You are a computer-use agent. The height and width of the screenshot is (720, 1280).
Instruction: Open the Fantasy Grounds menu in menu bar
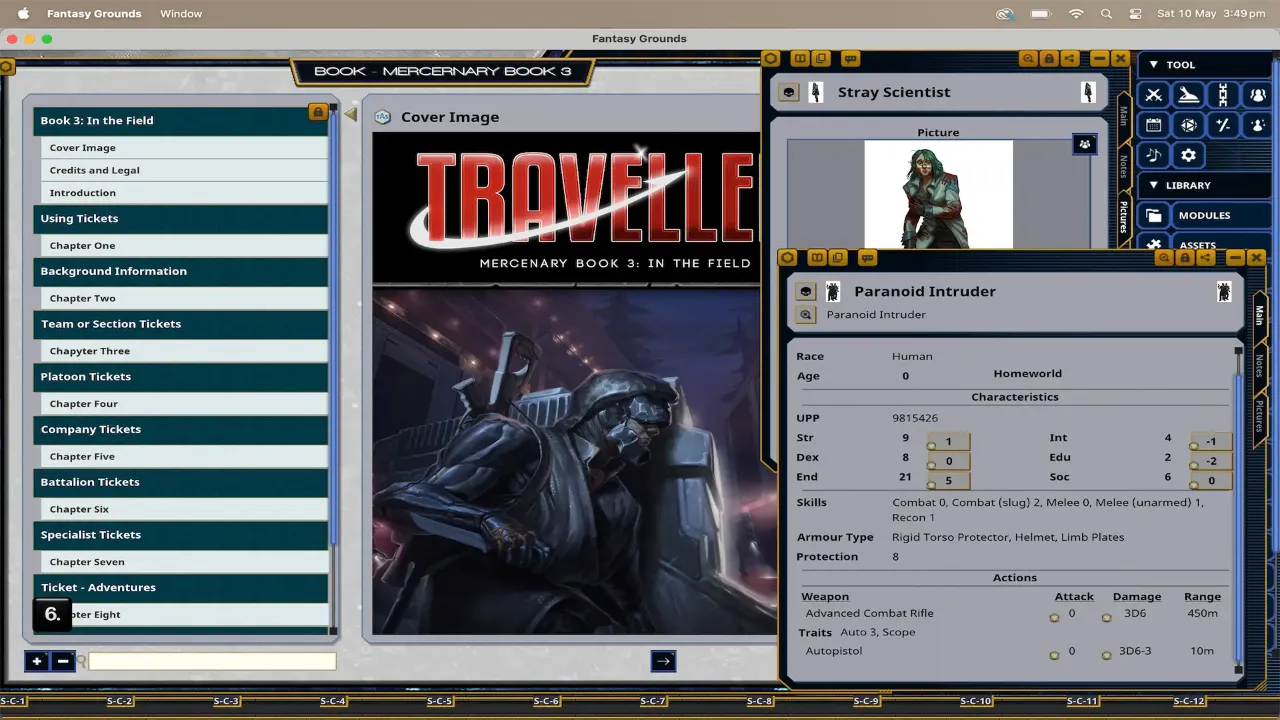94,14
